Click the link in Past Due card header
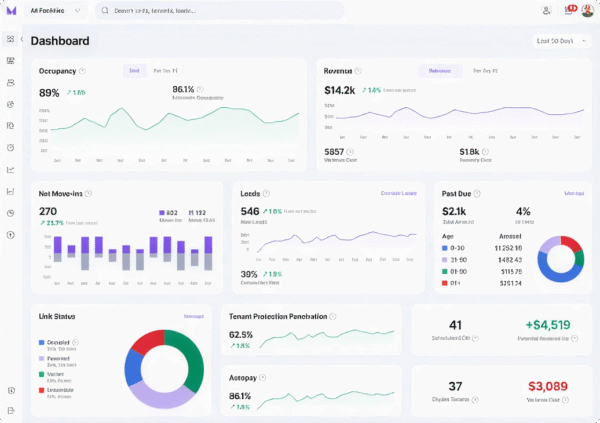 coord(574,193)
